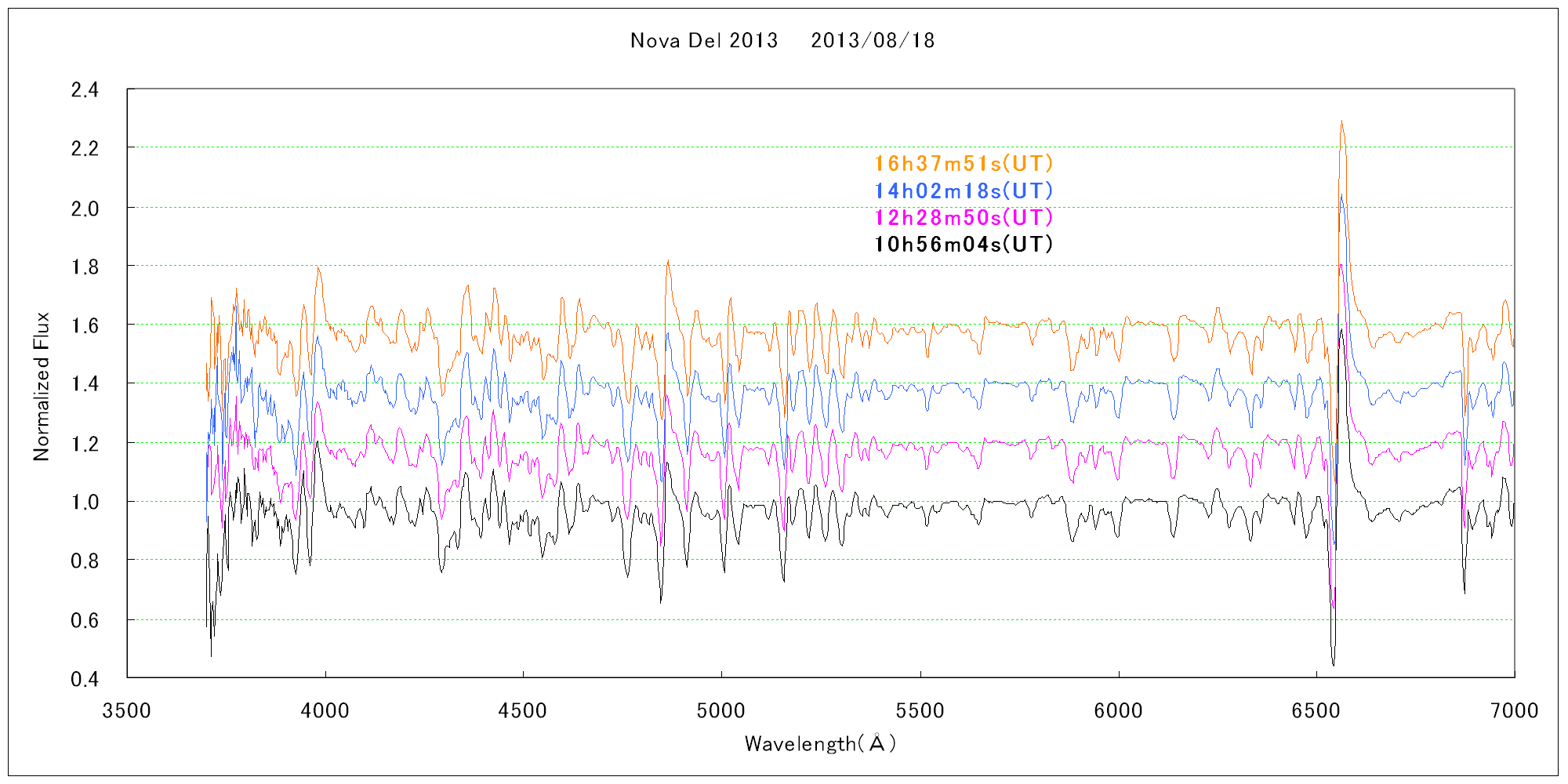Click the chart title 'Nova Del 2013'
This screenshot has width=1568, height=784.
click(x=703, y=41)
